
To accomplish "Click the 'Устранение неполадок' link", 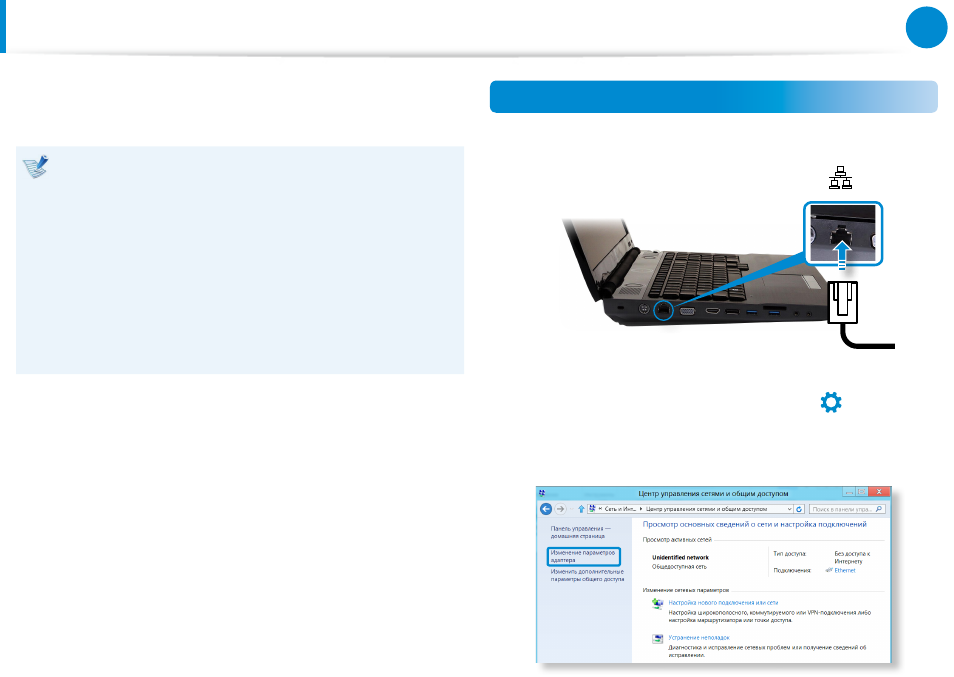I will click(698, 637).
